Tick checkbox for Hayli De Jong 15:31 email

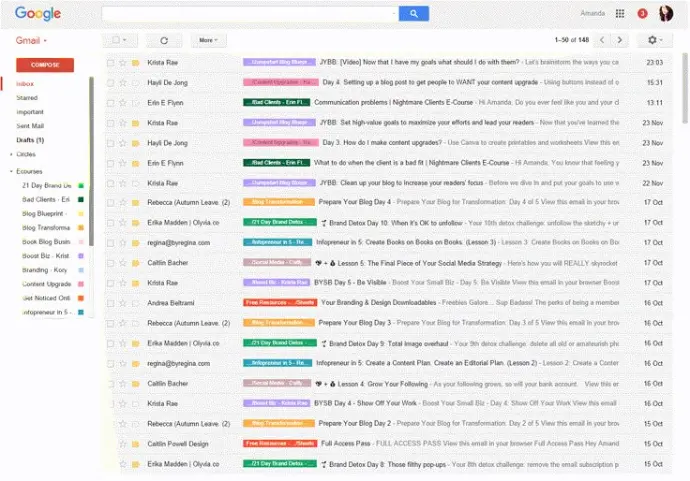110,83
